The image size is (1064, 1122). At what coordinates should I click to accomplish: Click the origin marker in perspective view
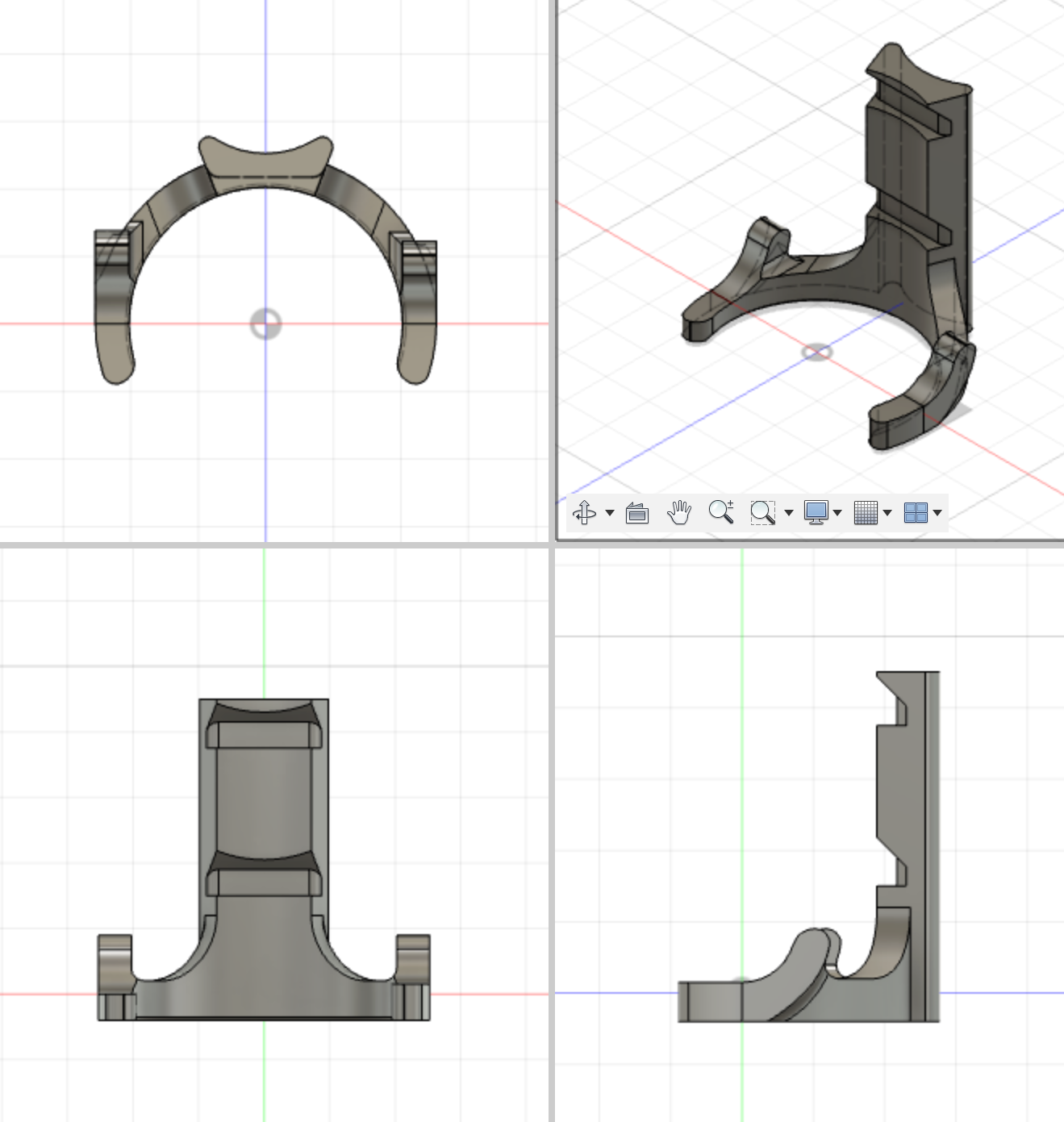pyautogui.click(x=817, y=352)
